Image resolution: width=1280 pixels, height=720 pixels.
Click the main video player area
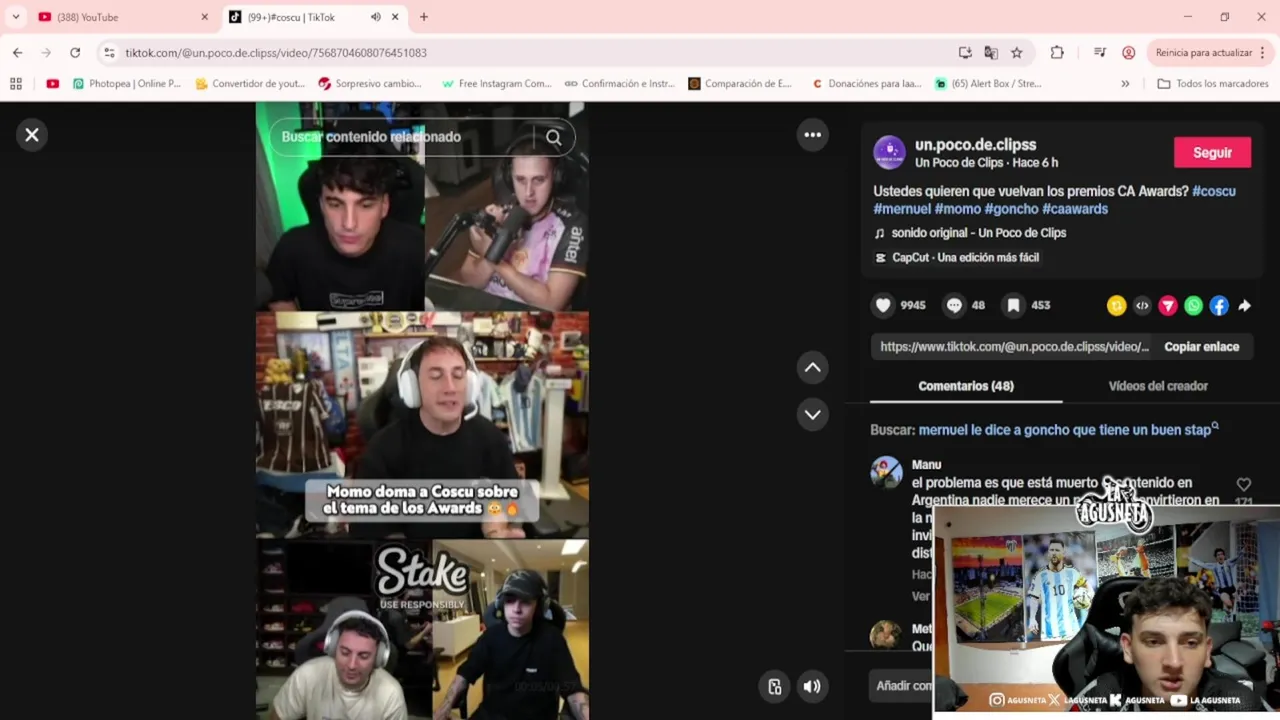pyautogui.click(x=422, y=411)
